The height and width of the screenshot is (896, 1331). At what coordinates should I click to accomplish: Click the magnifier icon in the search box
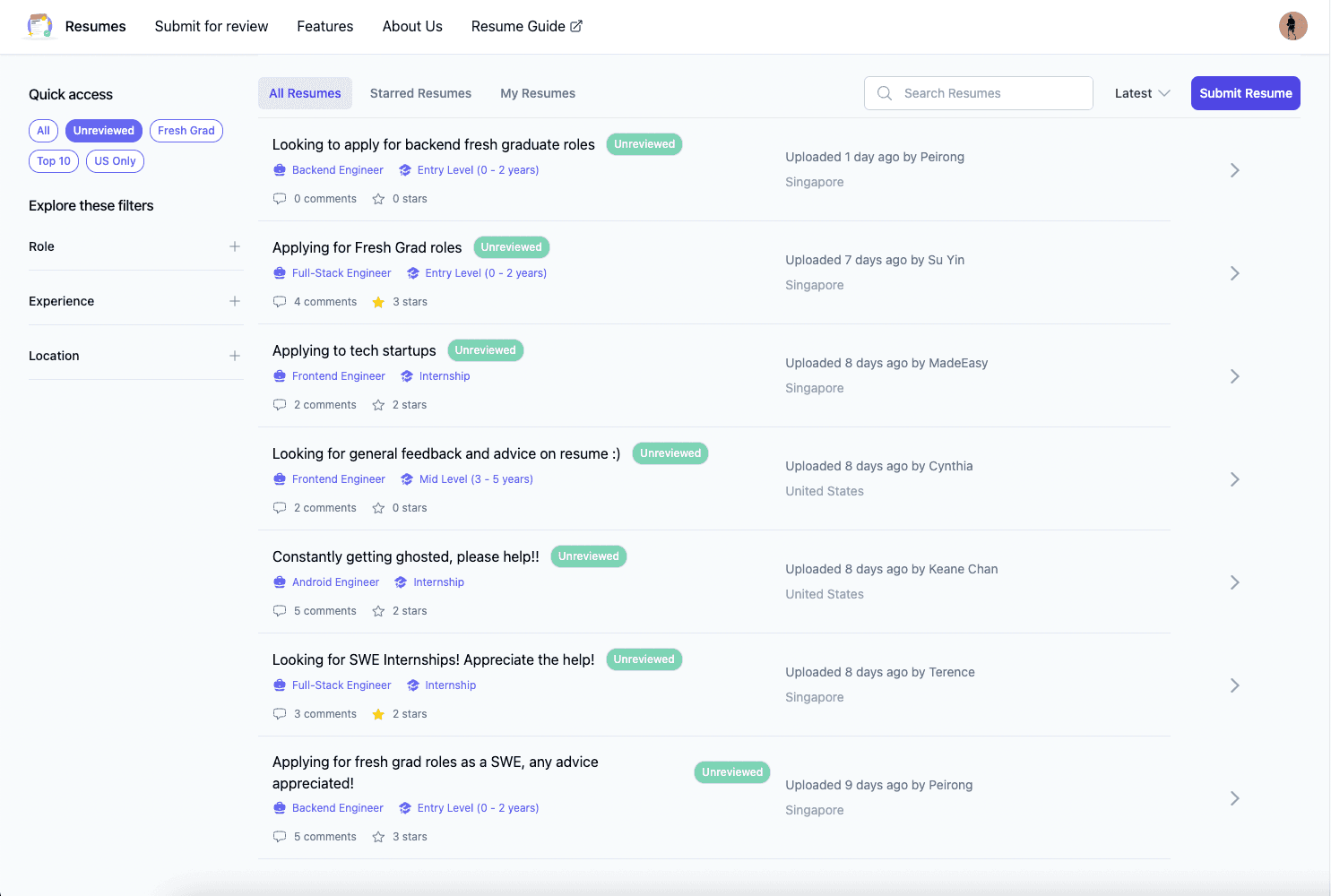click(885, 93)
